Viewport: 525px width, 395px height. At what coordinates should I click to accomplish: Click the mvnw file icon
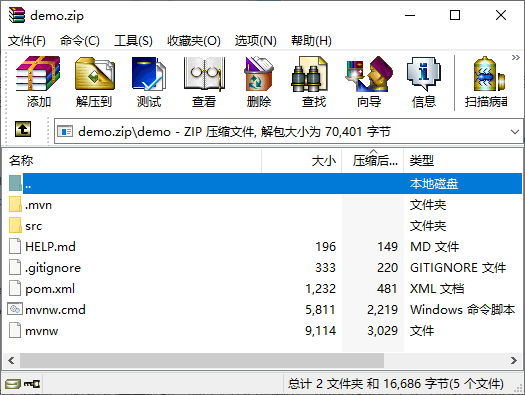[15, 330]
